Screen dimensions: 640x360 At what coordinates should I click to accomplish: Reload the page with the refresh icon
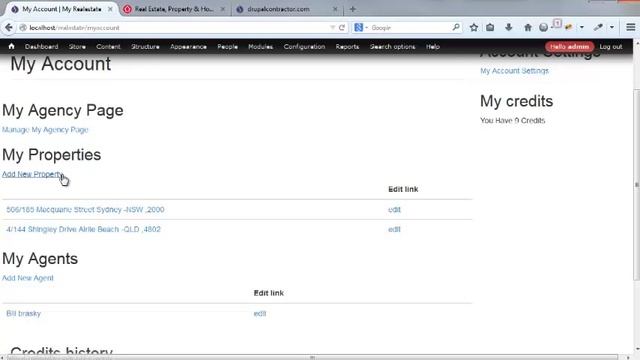point(342,28)
